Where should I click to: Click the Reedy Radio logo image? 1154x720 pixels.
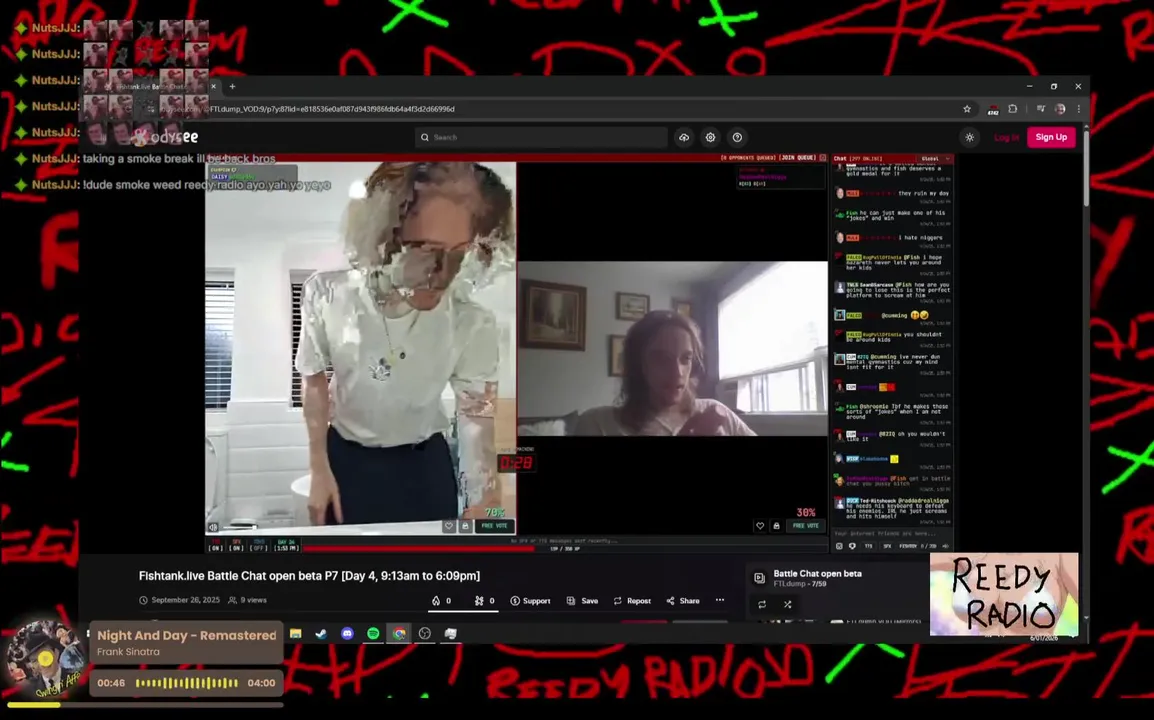coord(1004,594)
